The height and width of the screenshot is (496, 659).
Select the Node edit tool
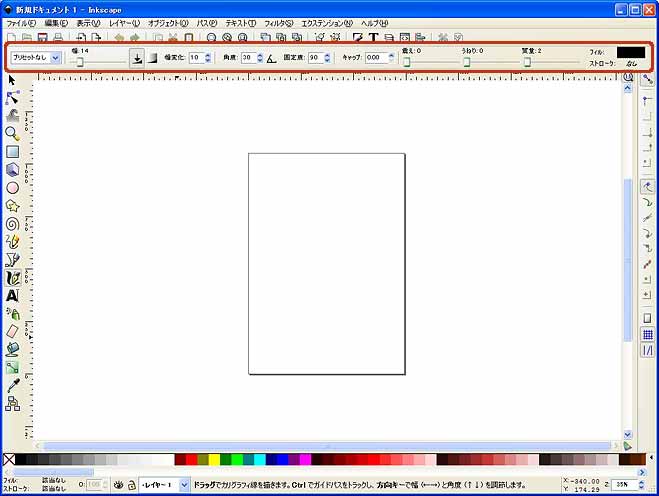(x=12, y=98)
